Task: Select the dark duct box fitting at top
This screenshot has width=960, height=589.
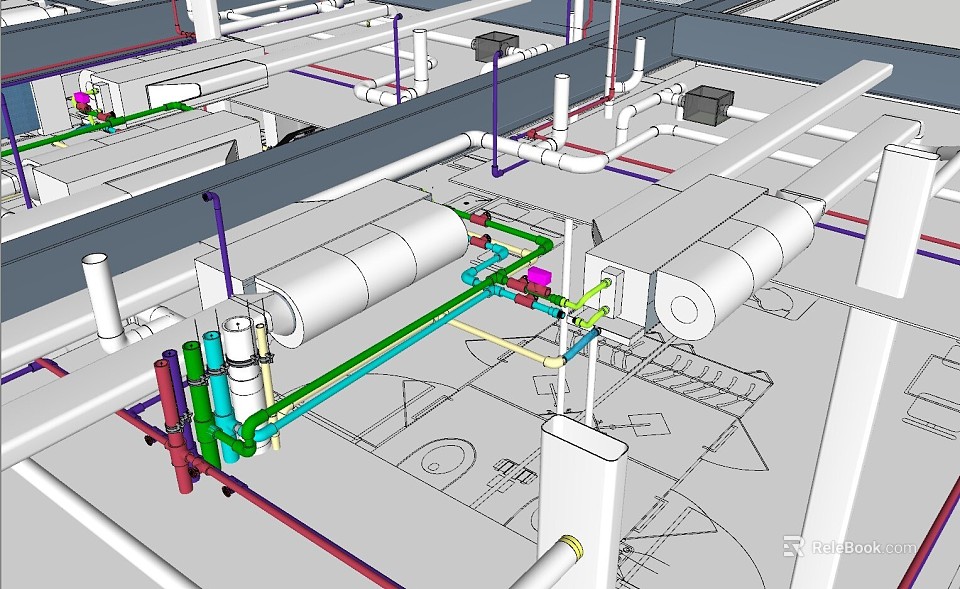Action: (495, 45)
